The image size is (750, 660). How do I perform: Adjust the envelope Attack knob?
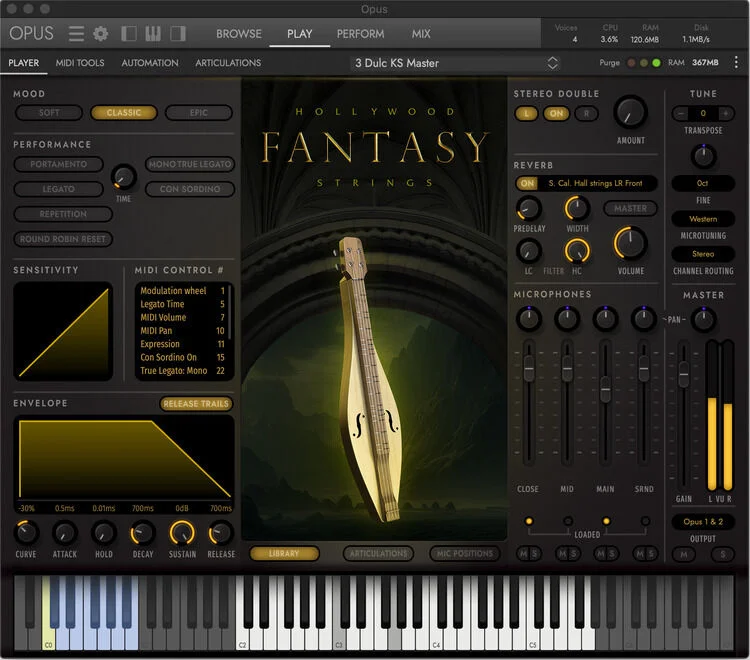65,533
